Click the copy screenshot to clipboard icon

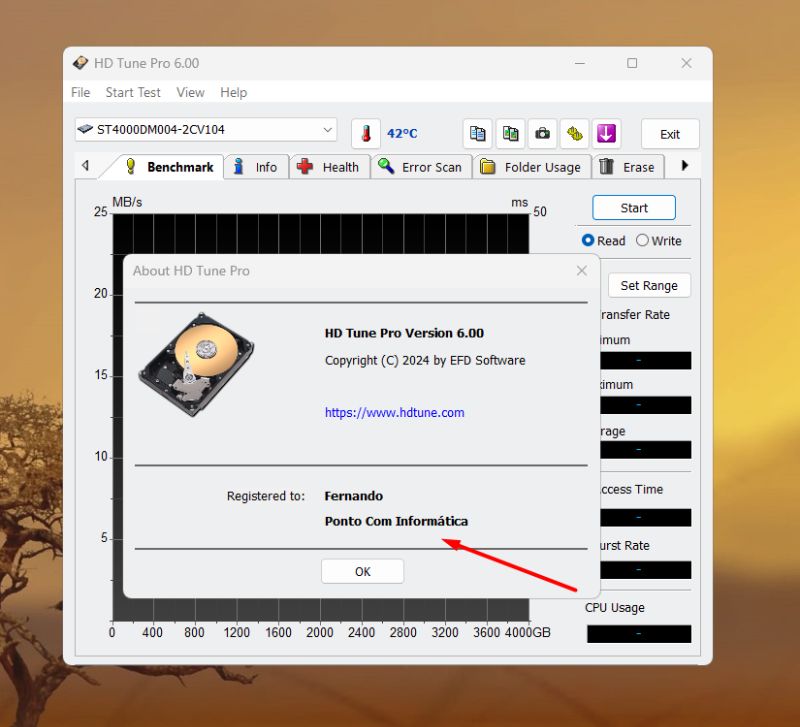tap(510, 134)
